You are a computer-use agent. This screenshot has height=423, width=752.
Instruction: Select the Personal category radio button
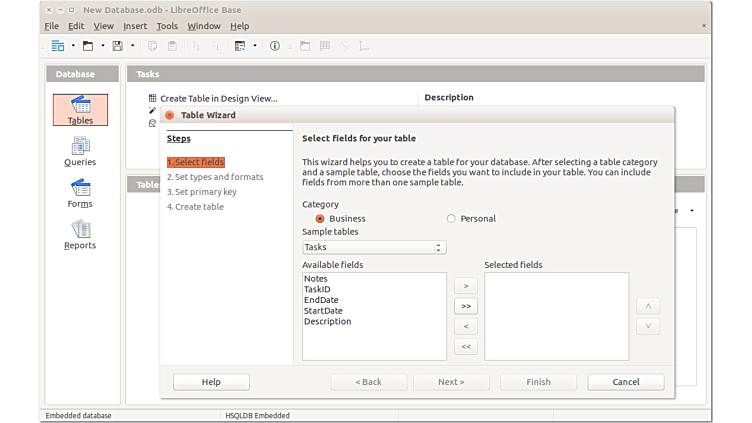(x=451, y=219)
